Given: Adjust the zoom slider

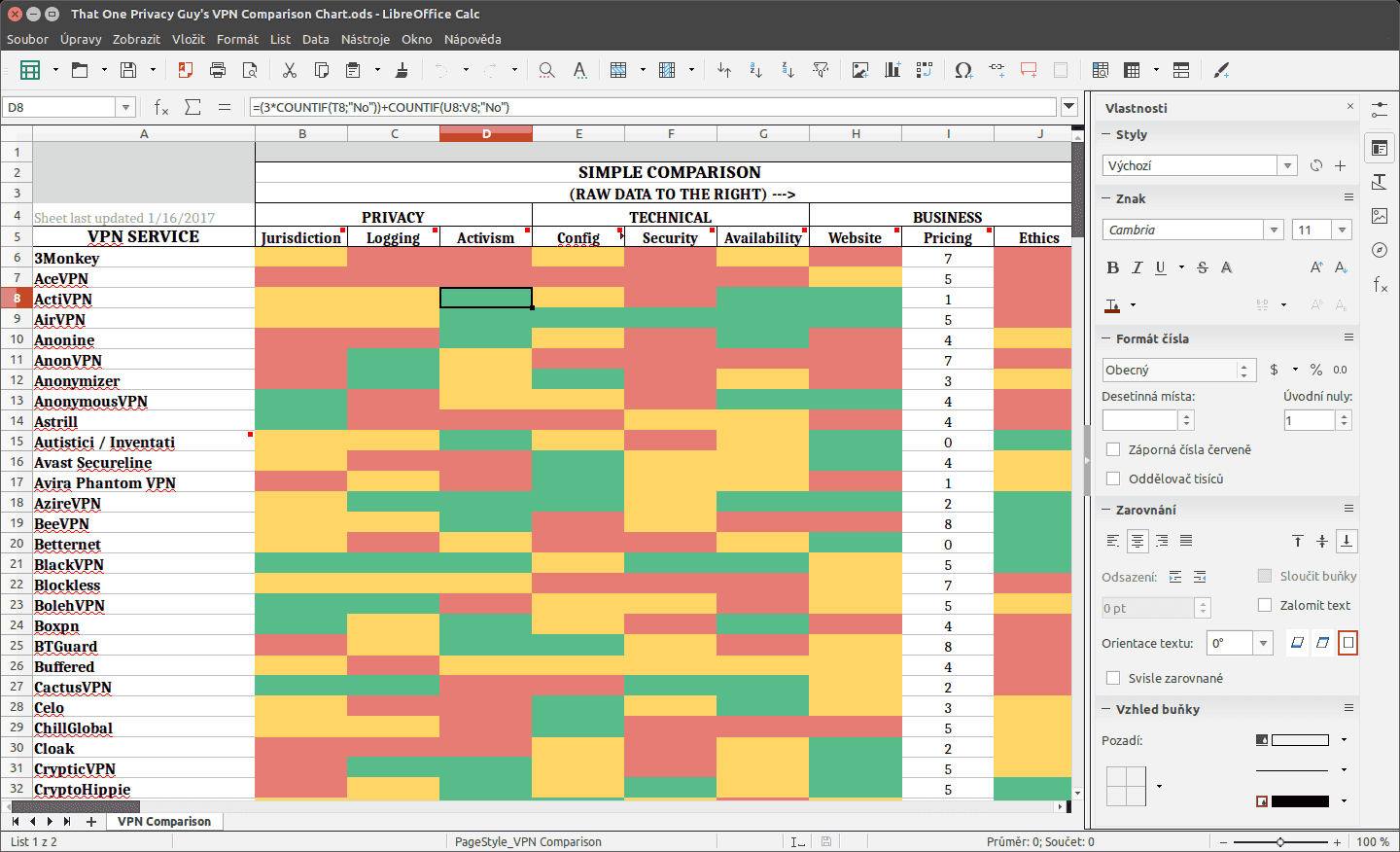Looking at the screenshot, I should [1280, 842].
